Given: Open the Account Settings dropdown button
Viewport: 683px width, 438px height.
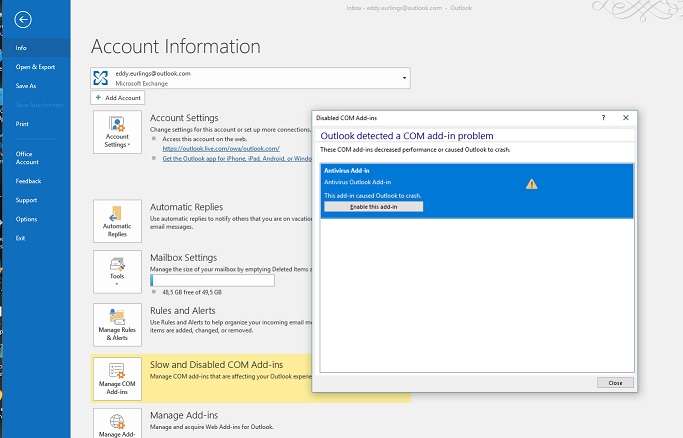Looking at the screenshot, I should click(x=117, y=132).
